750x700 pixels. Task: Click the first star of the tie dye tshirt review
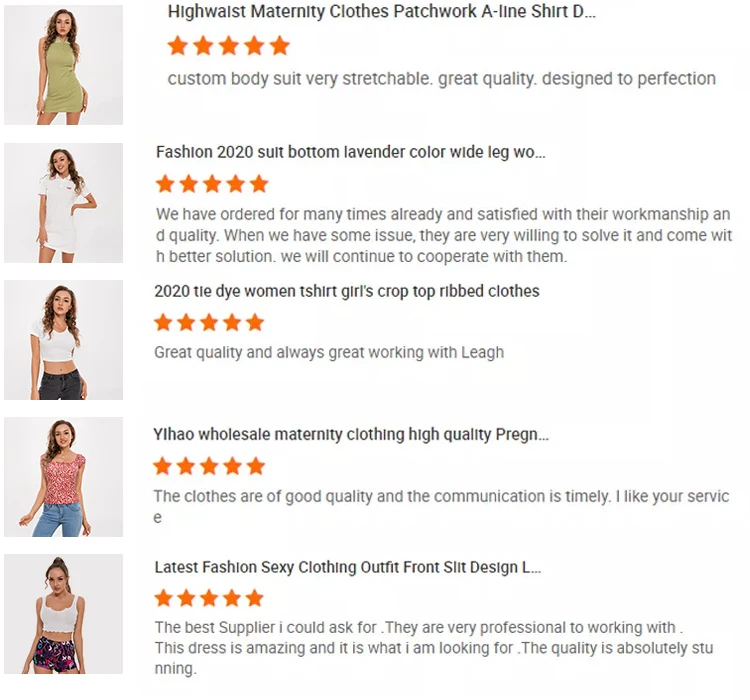[x=164, y=323]
